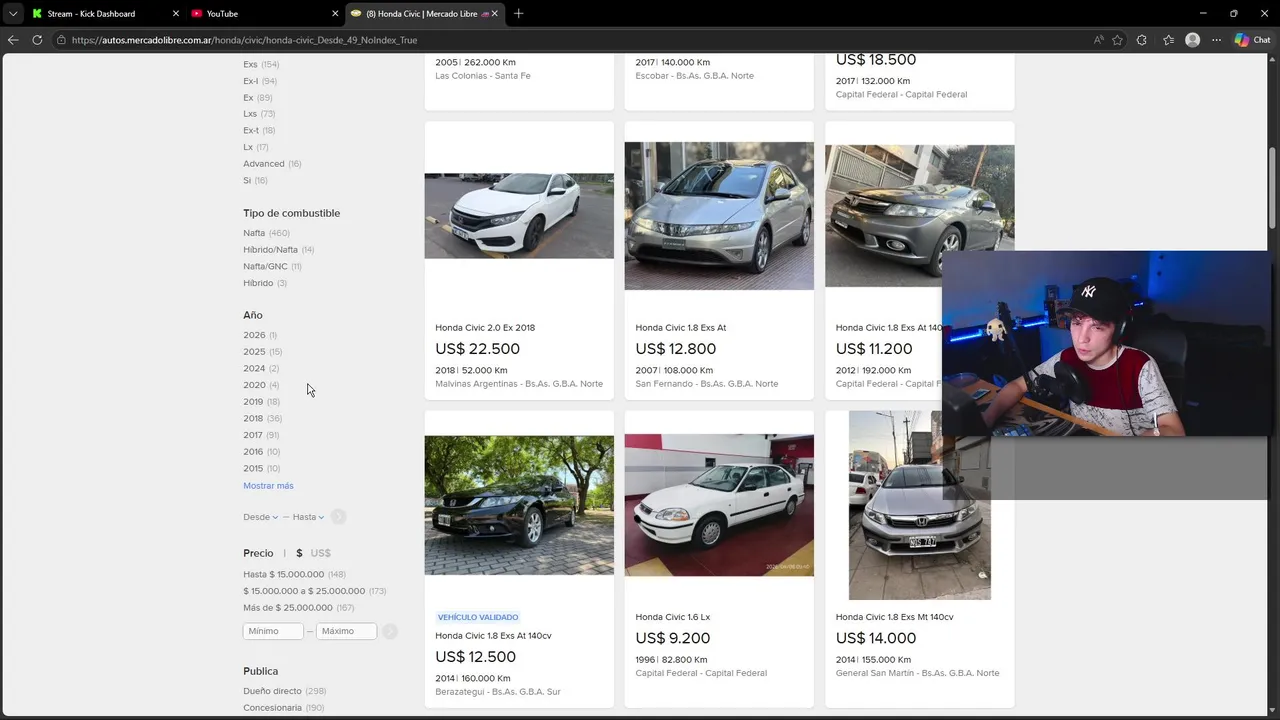Image resolution: width=1280 pixels, height=720 pixels.
Task: Open a new browser tab with plus icon
Action: click(x=518, y=14)
